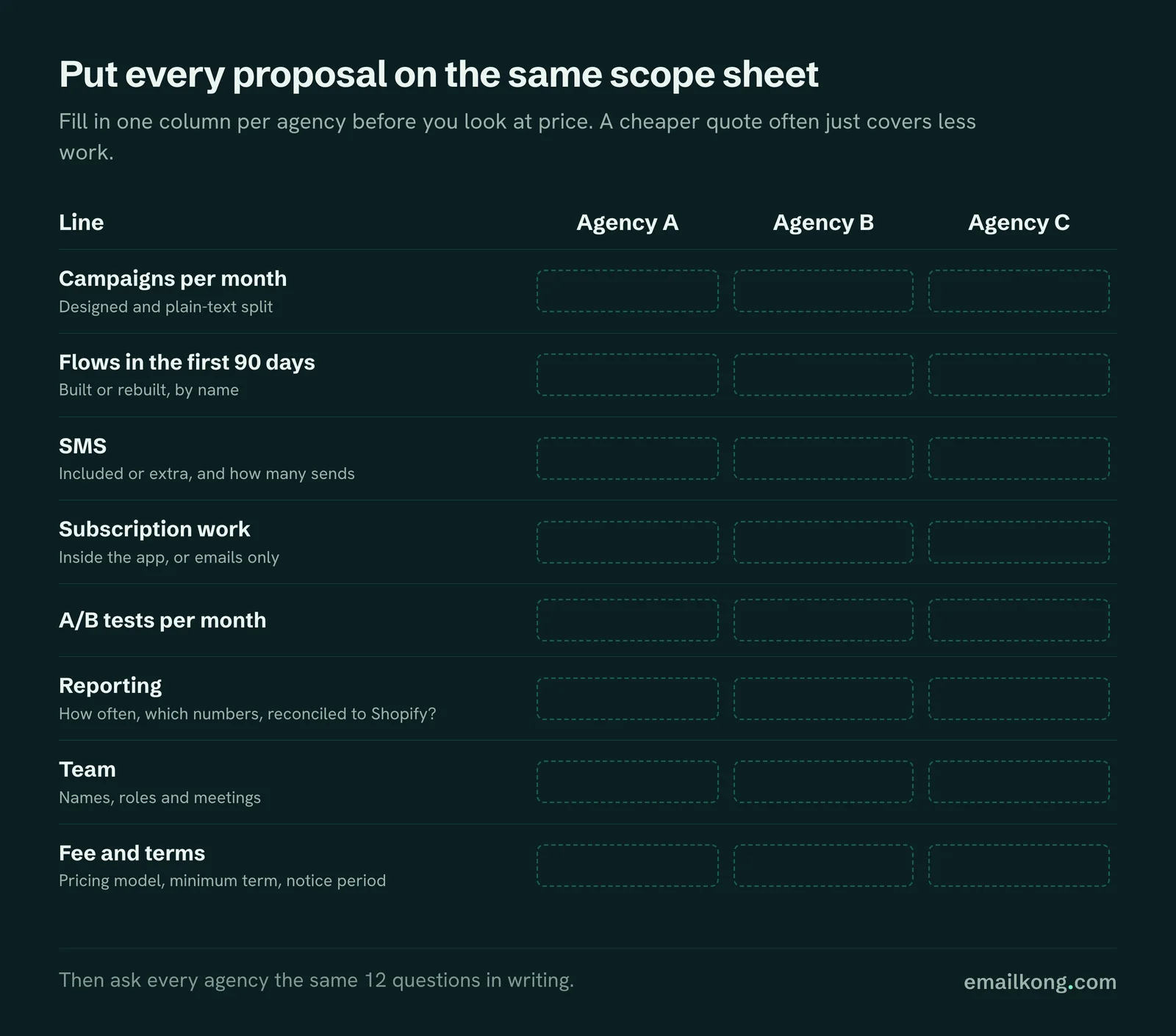
Task: Focus the Subscription work field for Agency C
Action: [x=1019, y=542]
